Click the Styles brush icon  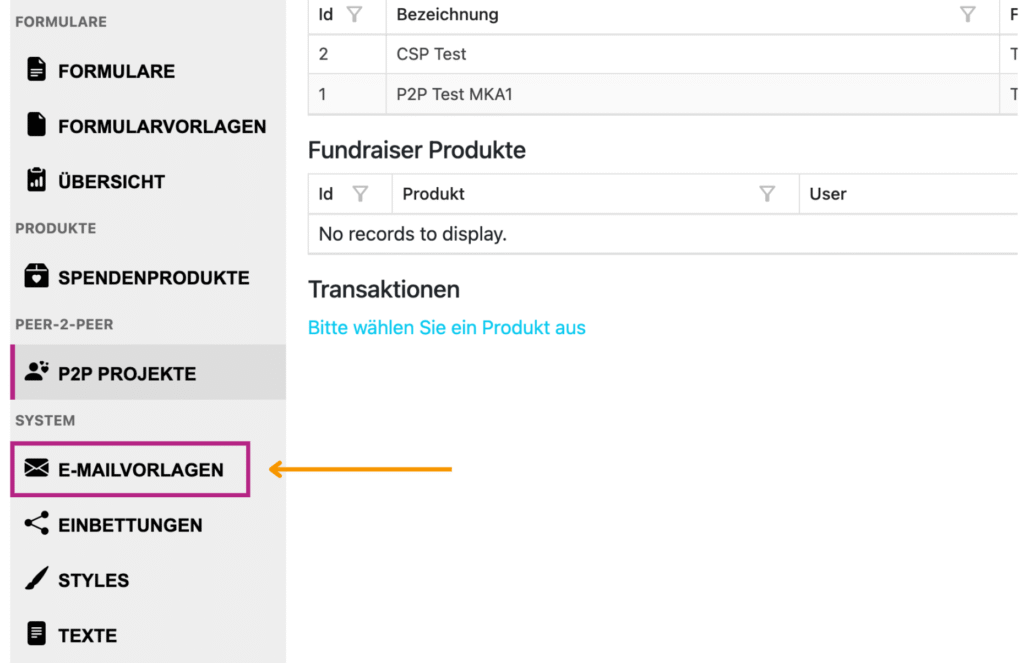37,579
